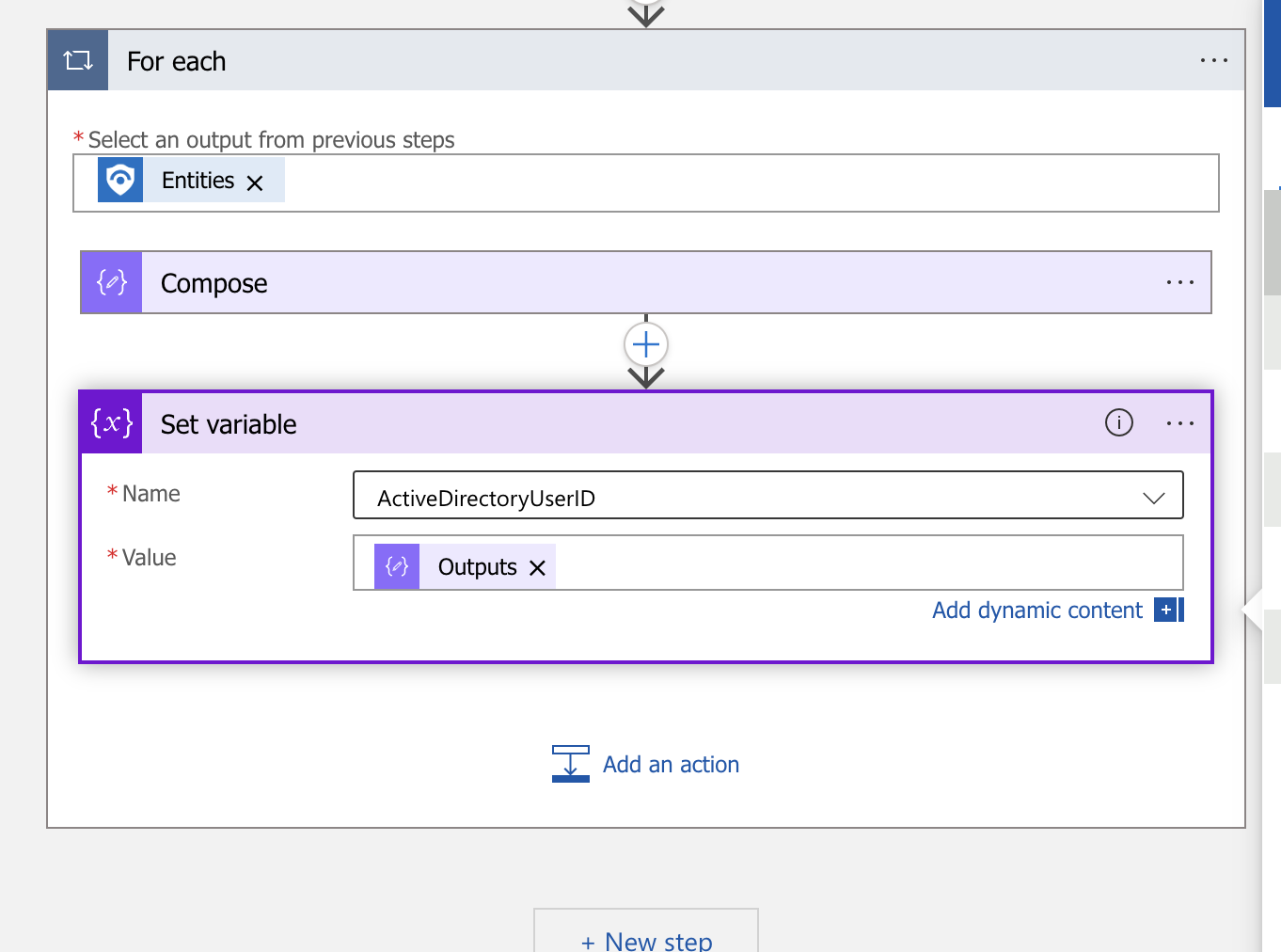Click Add dynamic content link
Screen dimensions: 1281x952
coord(1037,611)
